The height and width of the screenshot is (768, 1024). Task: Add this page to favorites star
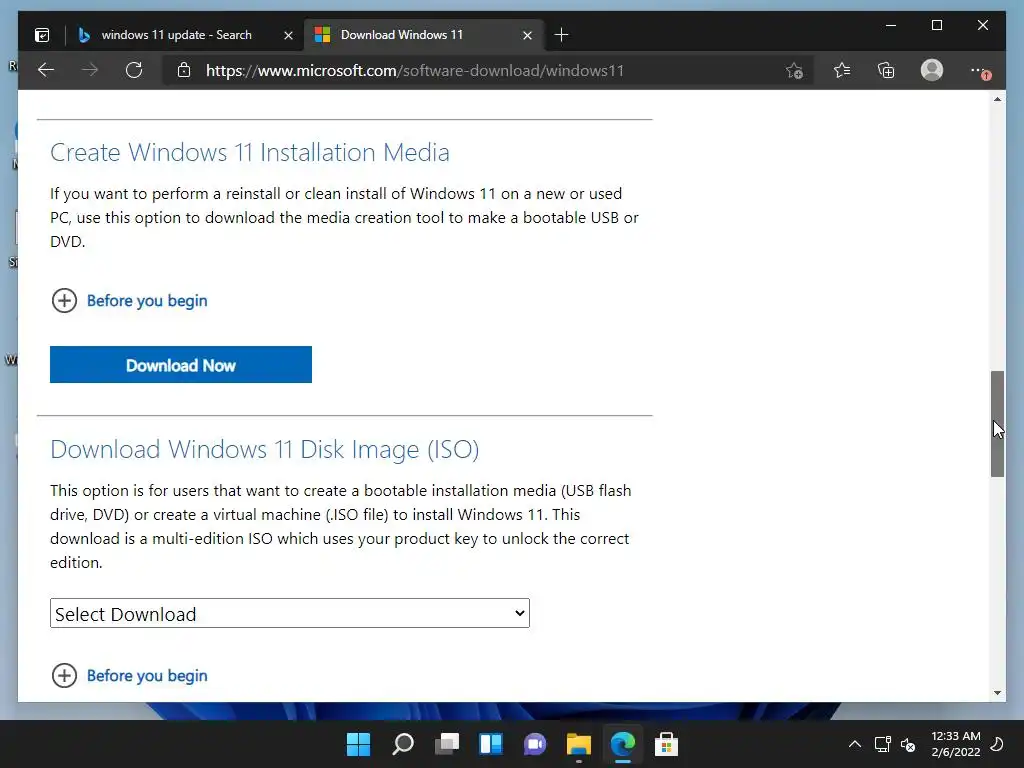click(794, 71)
